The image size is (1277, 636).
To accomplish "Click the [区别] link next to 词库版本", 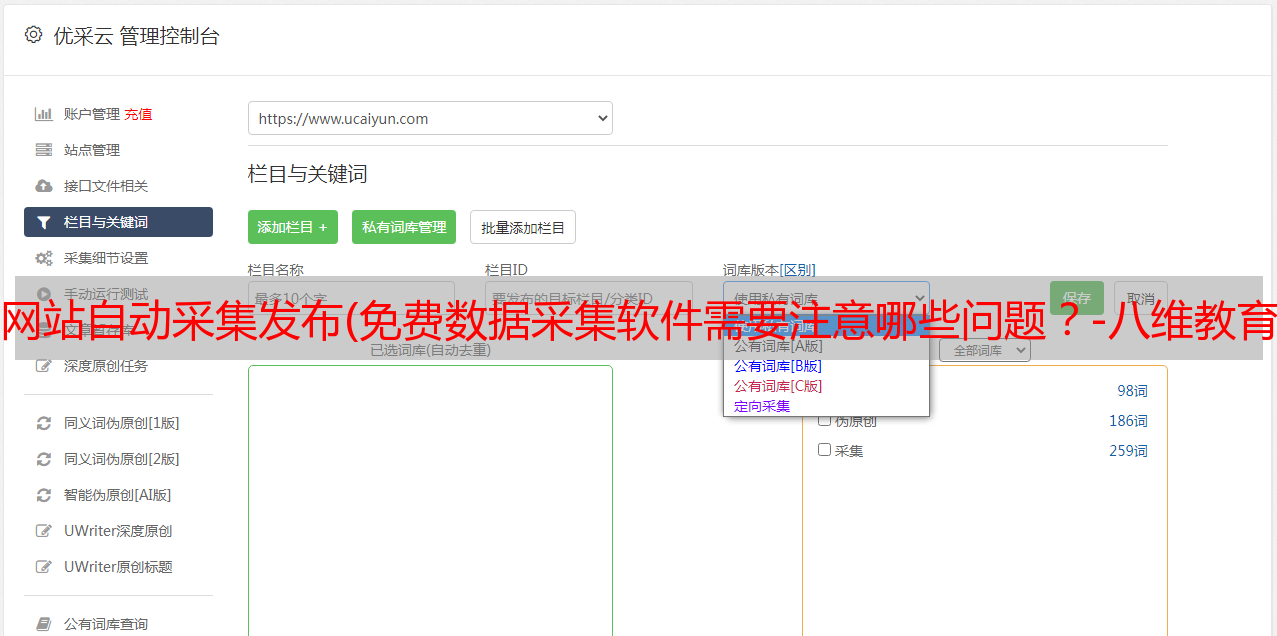I will click(x=798, y=270).
